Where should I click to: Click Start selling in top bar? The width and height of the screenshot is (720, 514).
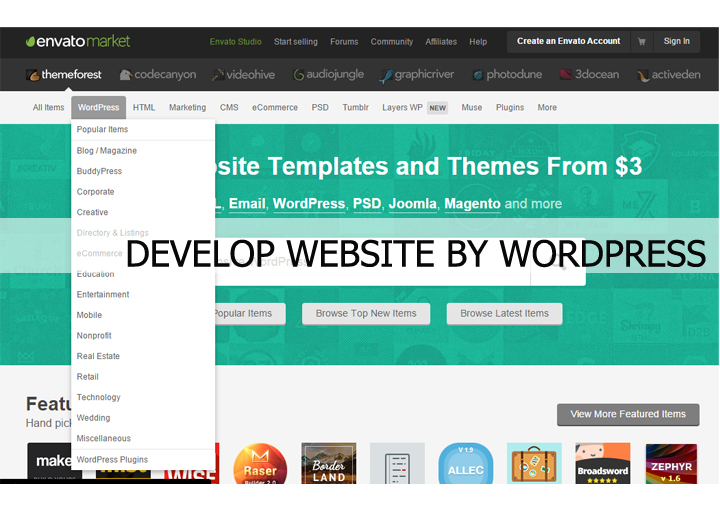(296, 42)
